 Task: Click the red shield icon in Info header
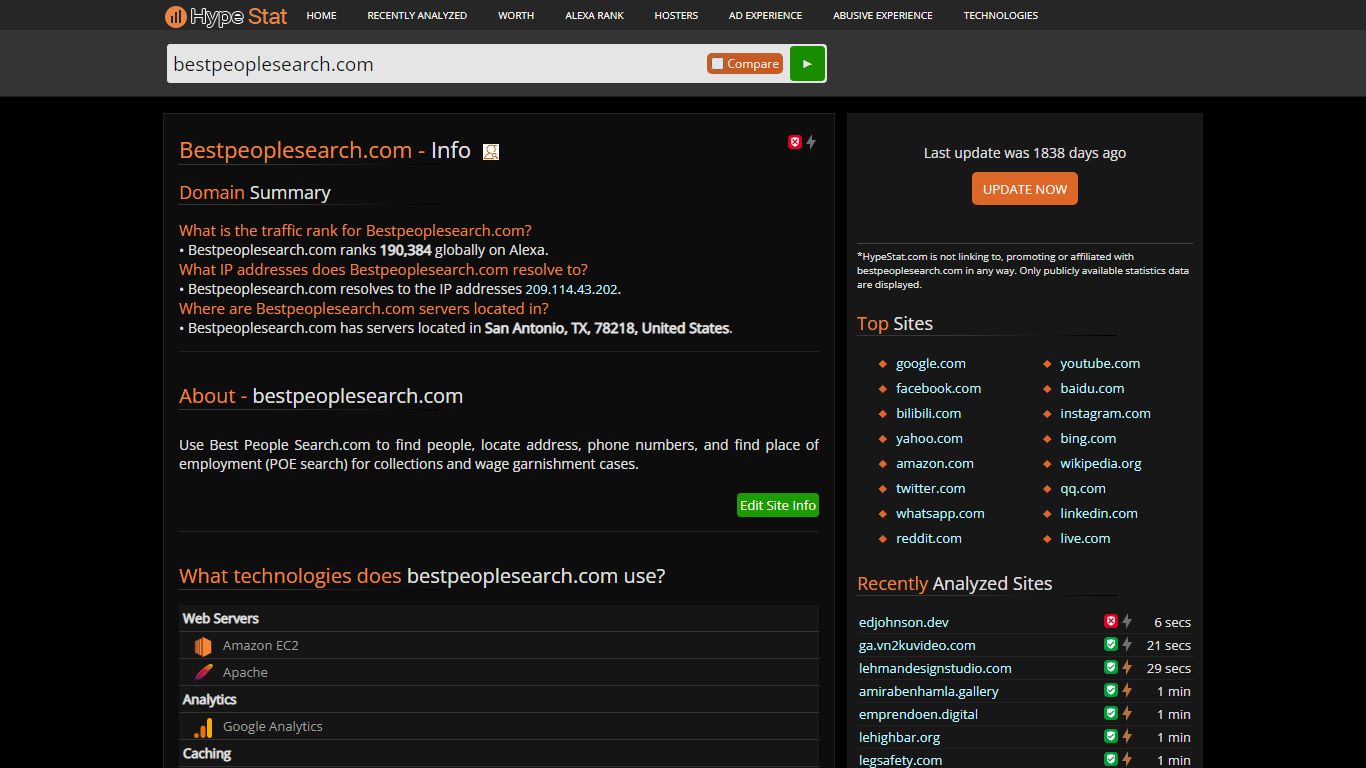click(x=795, y=142)
